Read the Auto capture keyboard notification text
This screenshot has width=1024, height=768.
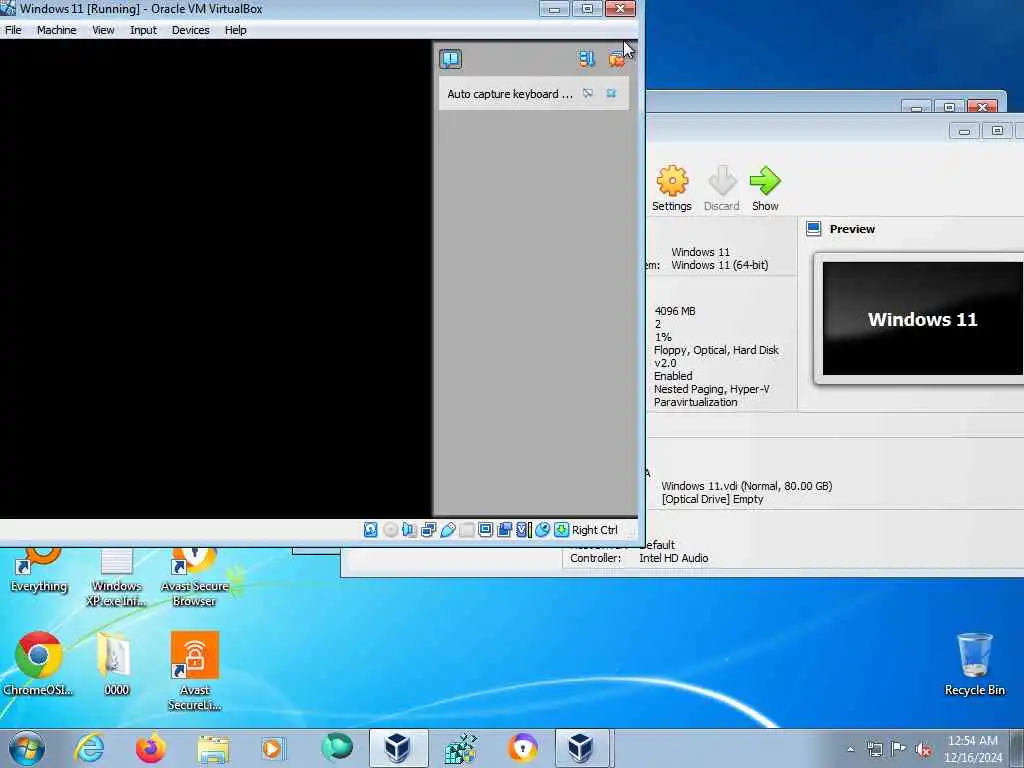[x=509, y=94]
